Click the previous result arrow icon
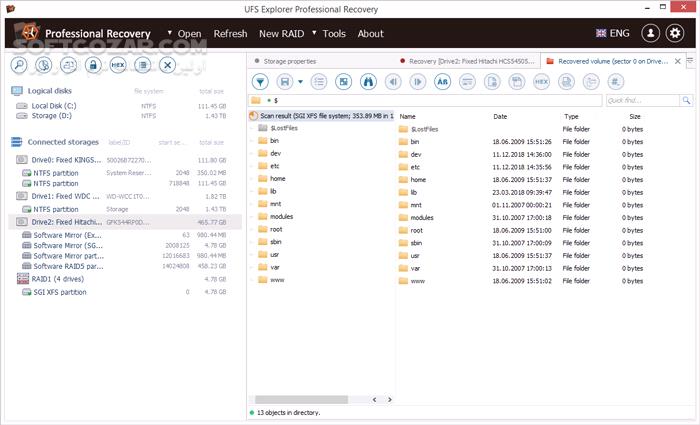The image size is (700, 425). coord(393,82)
